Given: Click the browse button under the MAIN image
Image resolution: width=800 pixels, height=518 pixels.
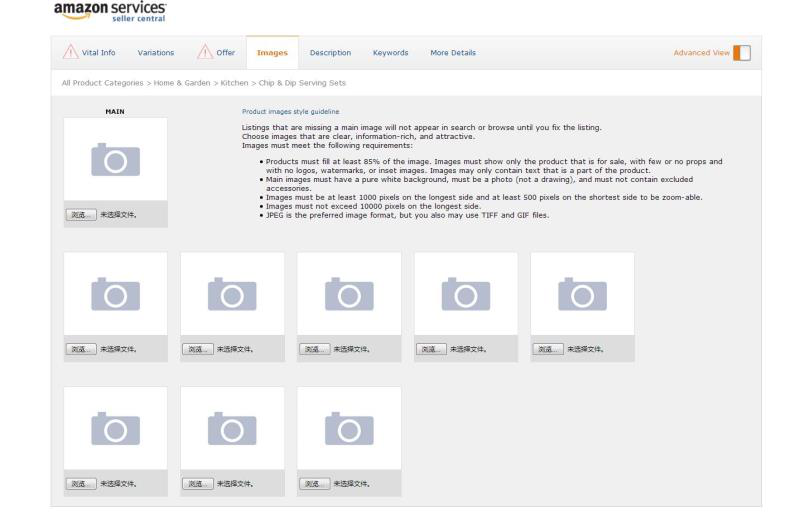Looking at the screenshot, I should point(81,215).
